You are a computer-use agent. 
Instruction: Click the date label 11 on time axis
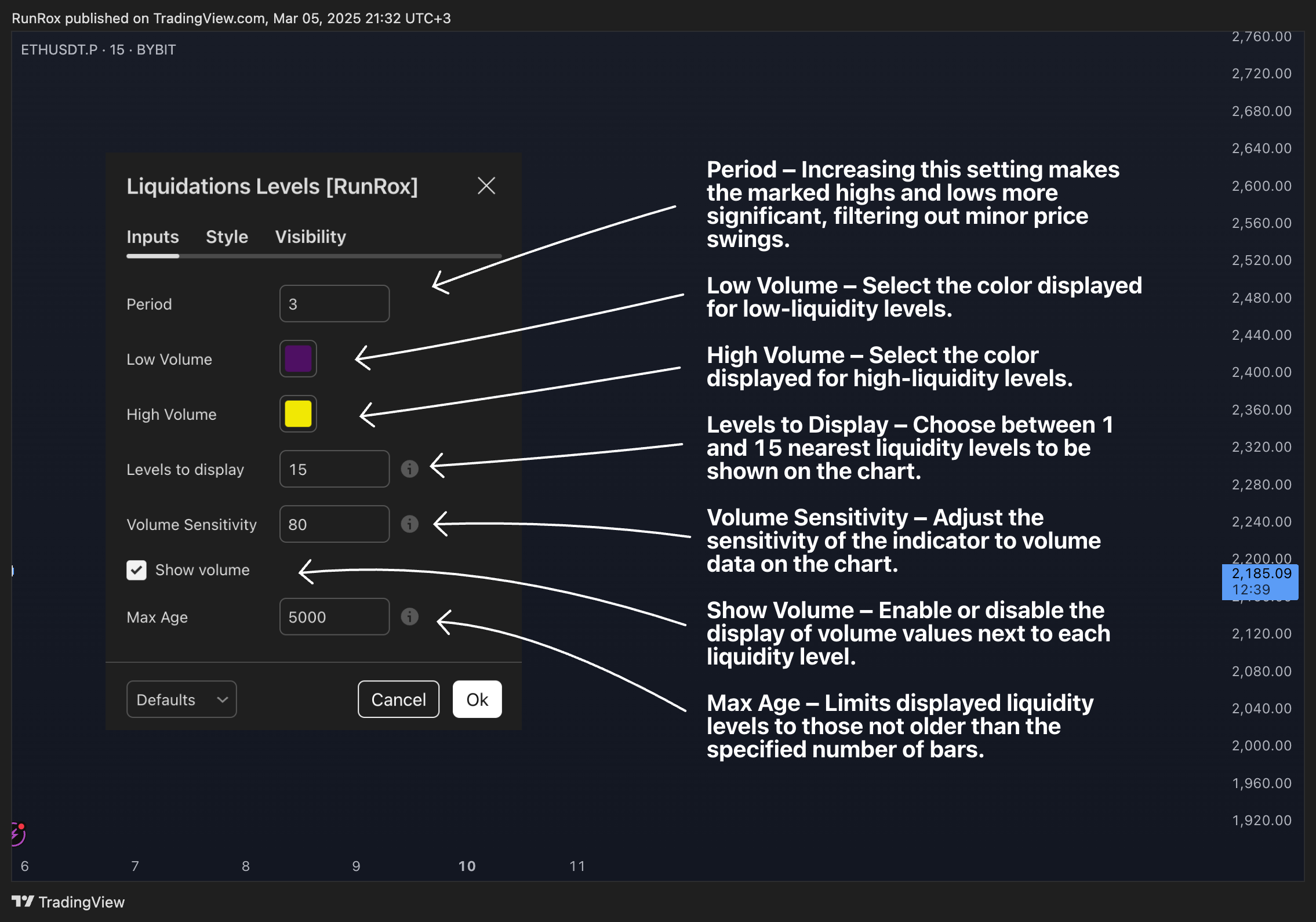point(577,866)
